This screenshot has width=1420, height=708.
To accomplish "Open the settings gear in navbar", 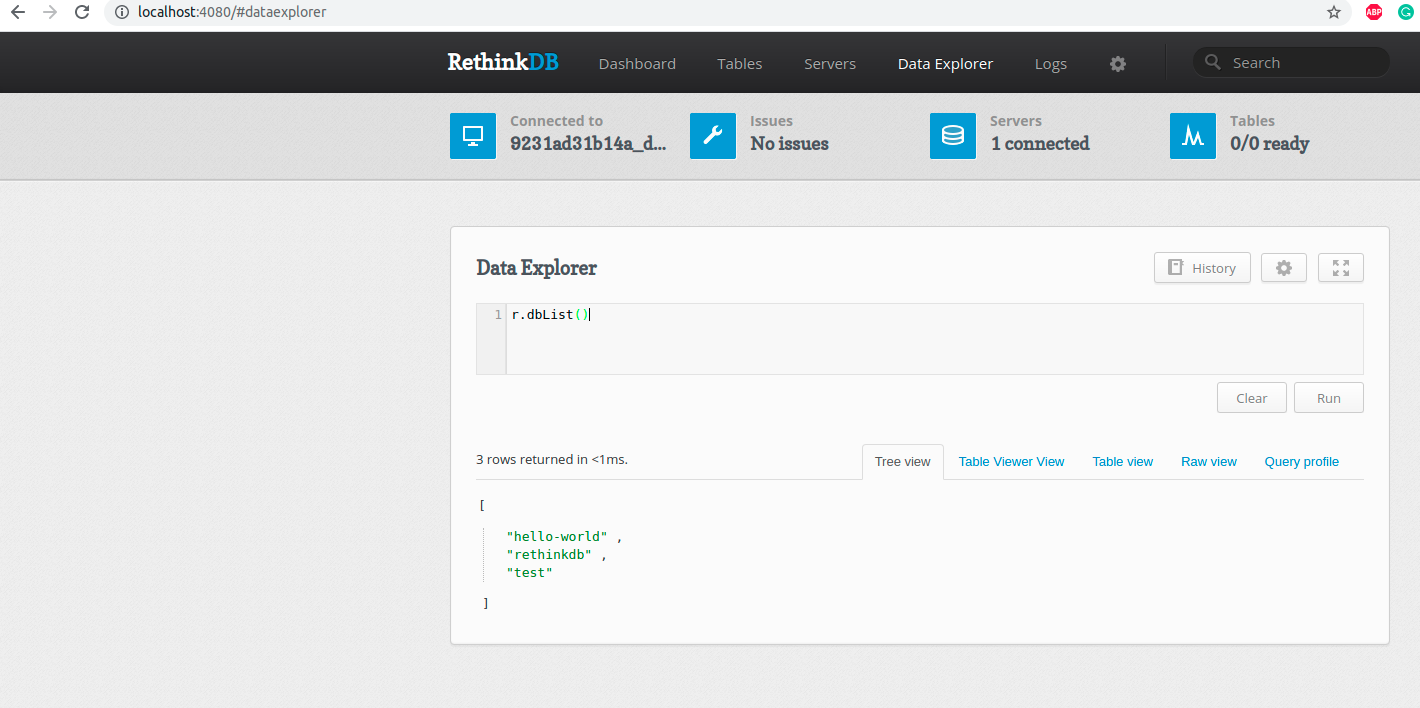I will (1118, 63).
